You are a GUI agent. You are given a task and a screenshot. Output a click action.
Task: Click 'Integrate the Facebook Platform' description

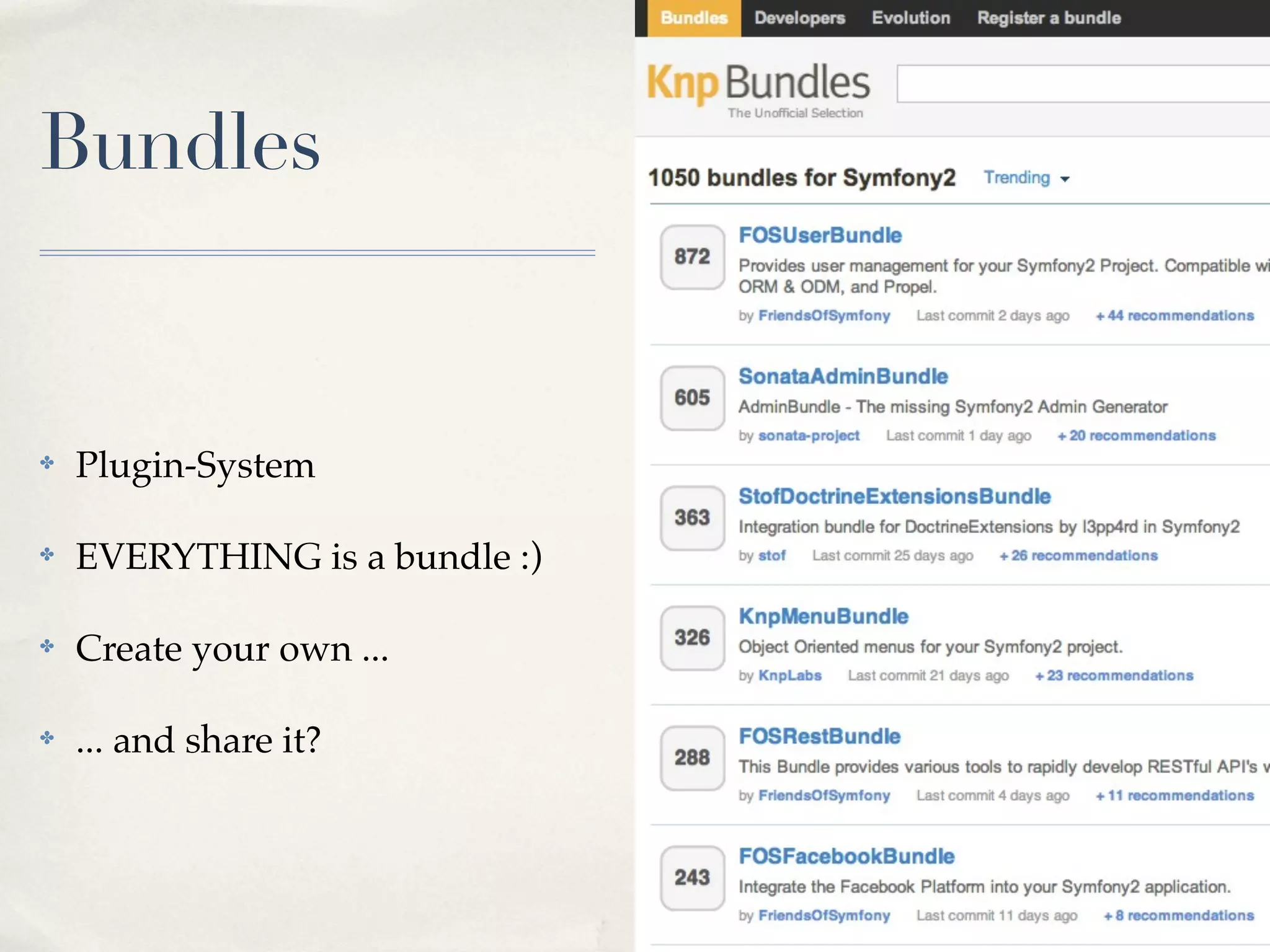[985, 887]
